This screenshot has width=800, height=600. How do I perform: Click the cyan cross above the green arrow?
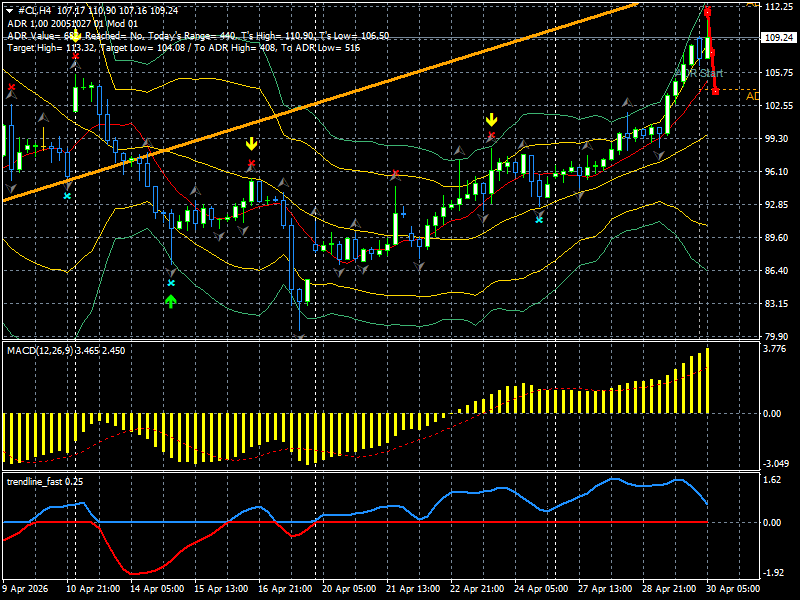(x=171, y=283)
